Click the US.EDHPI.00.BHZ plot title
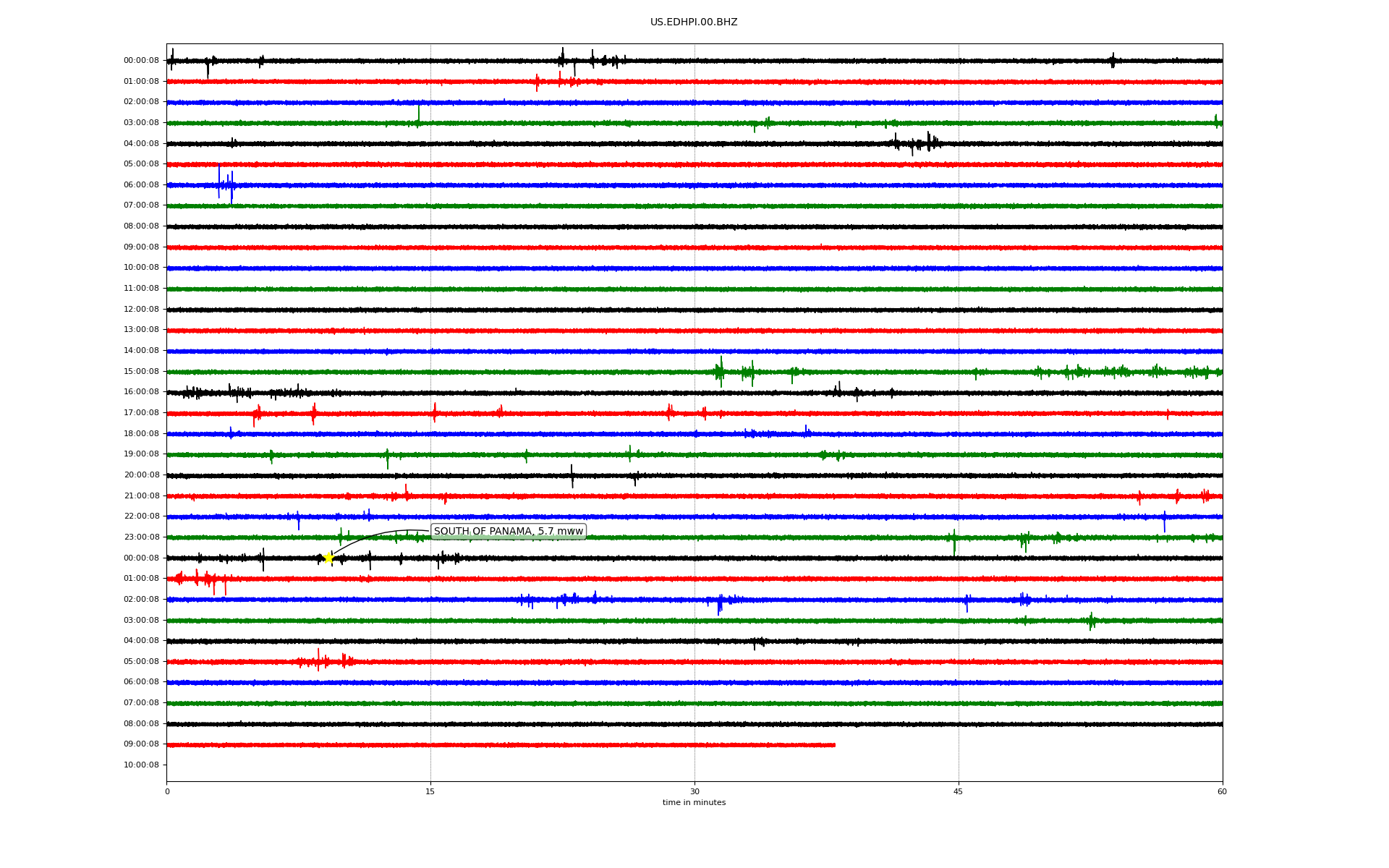Image resolution: width=1389 pixels, height=868 pixels. tap(694, 22)
